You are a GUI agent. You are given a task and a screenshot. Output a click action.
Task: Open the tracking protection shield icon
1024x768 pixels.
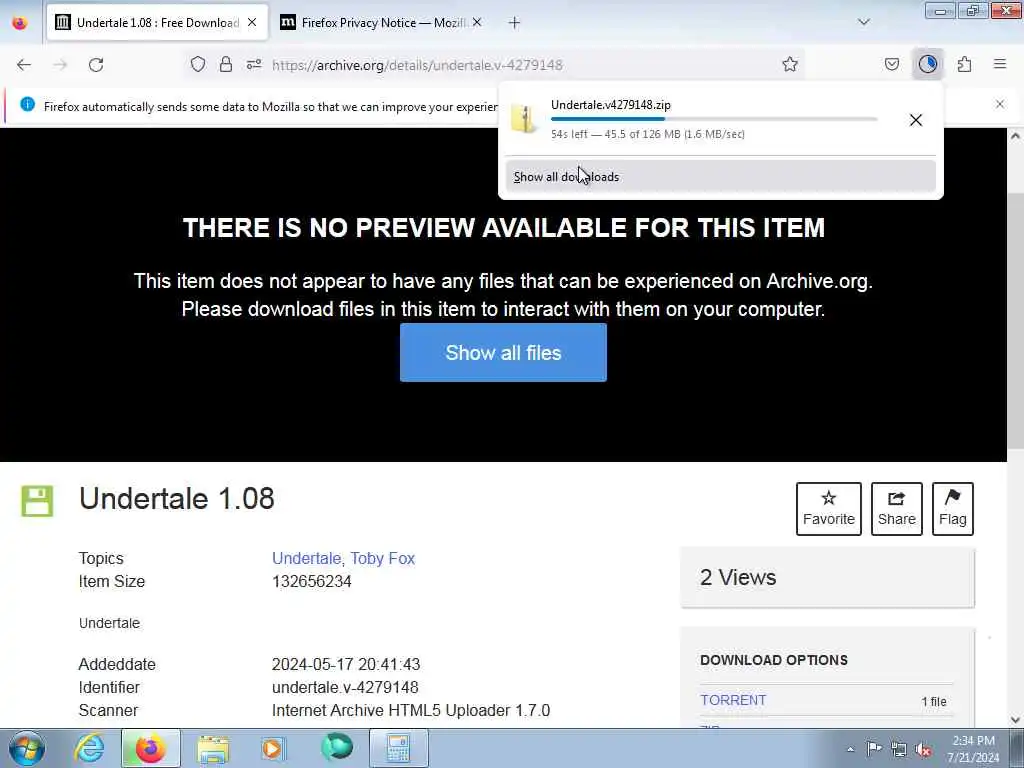click(x=198, y=64)
